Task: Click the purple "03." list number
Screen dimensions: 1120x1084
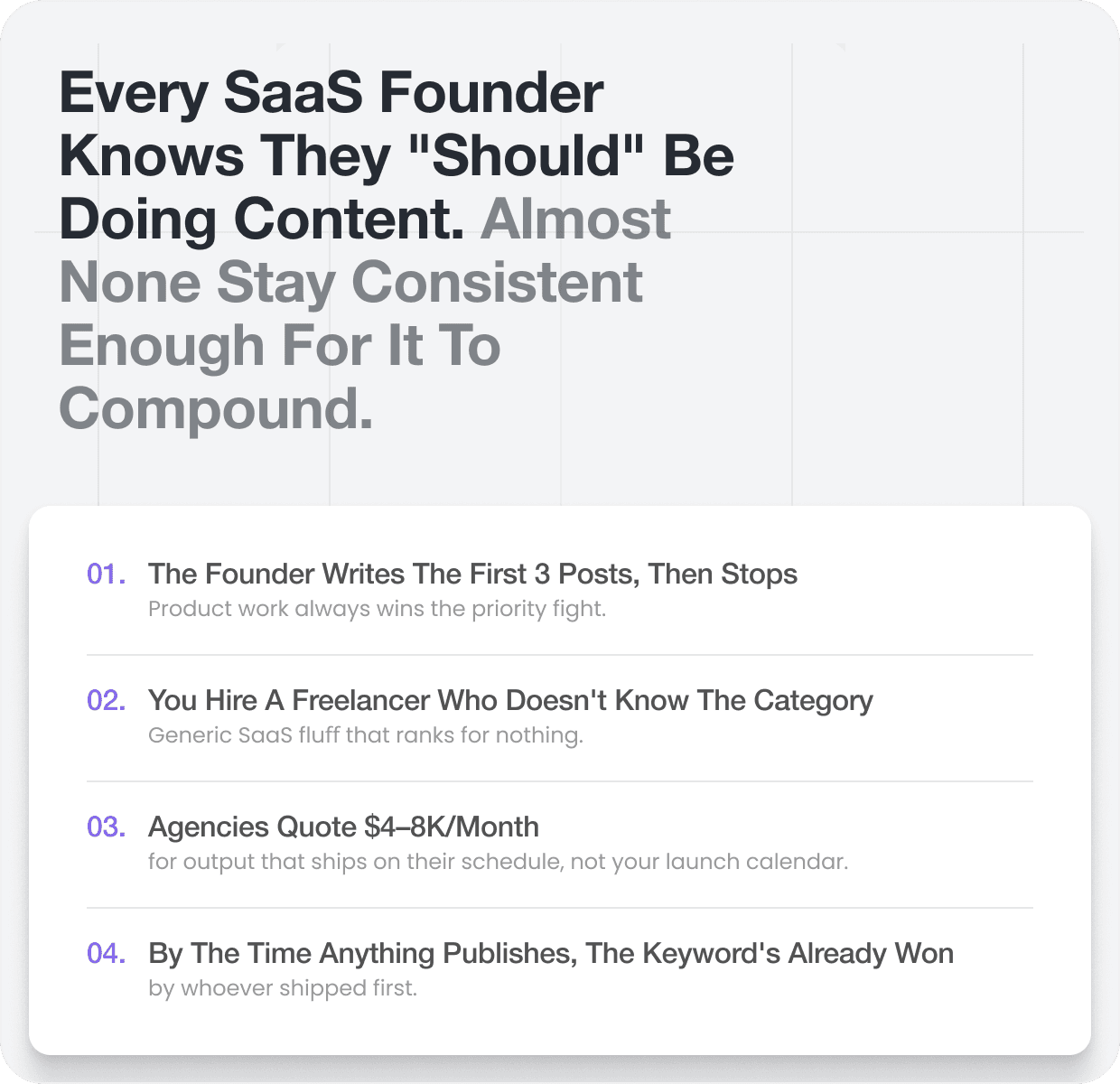Action: coord(107,827)
